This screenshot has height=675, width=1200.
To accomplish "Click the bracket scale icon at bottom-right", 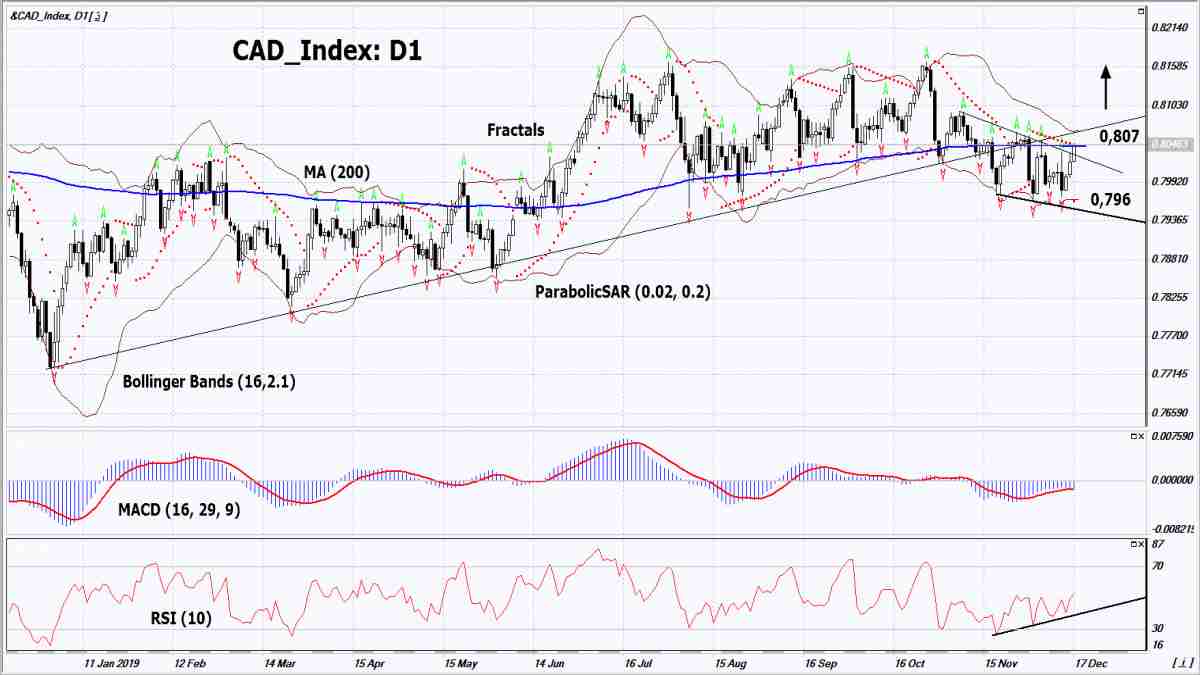I will click(1182, 662).
